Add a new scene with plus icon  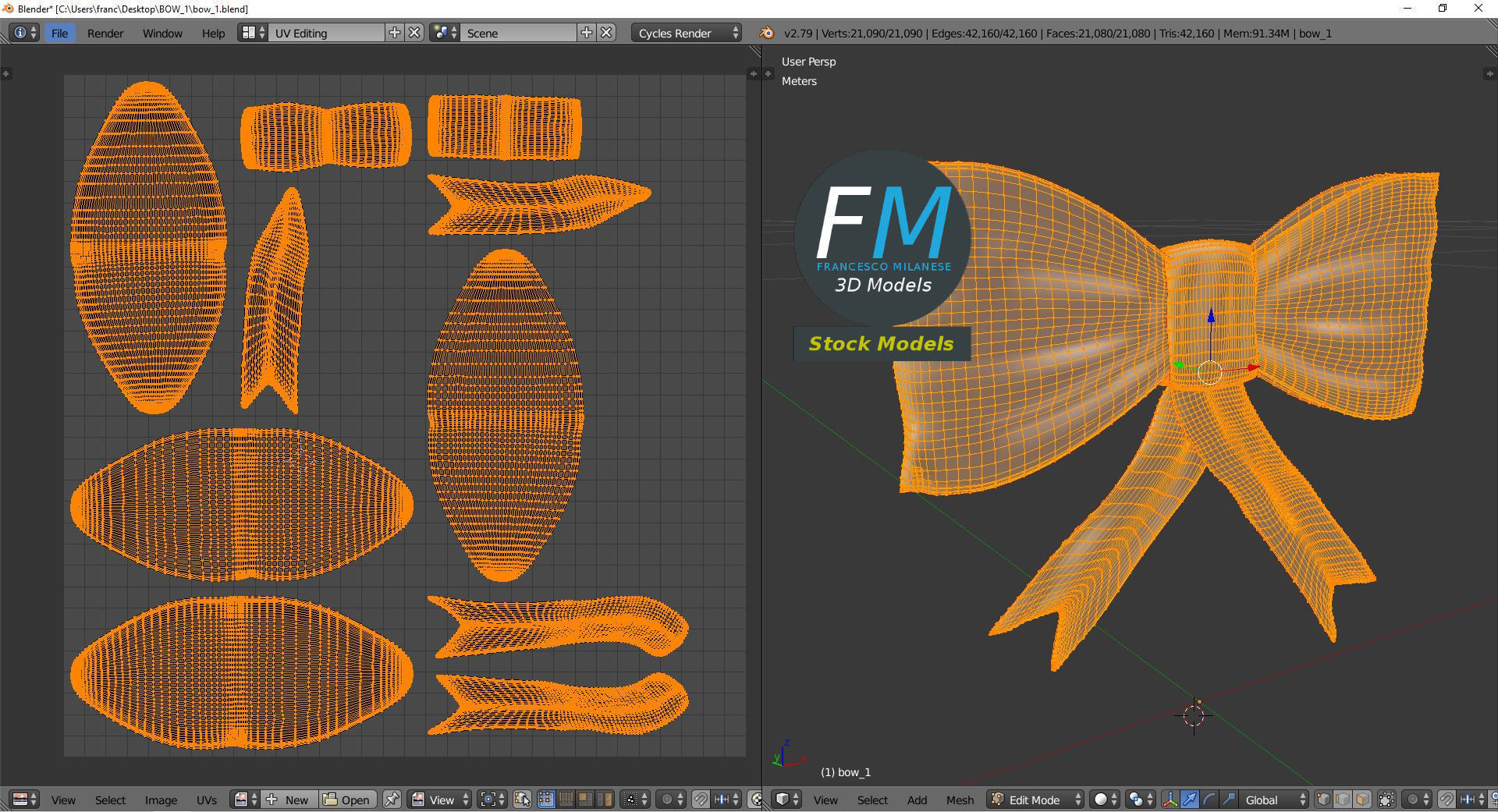point(587,33)
